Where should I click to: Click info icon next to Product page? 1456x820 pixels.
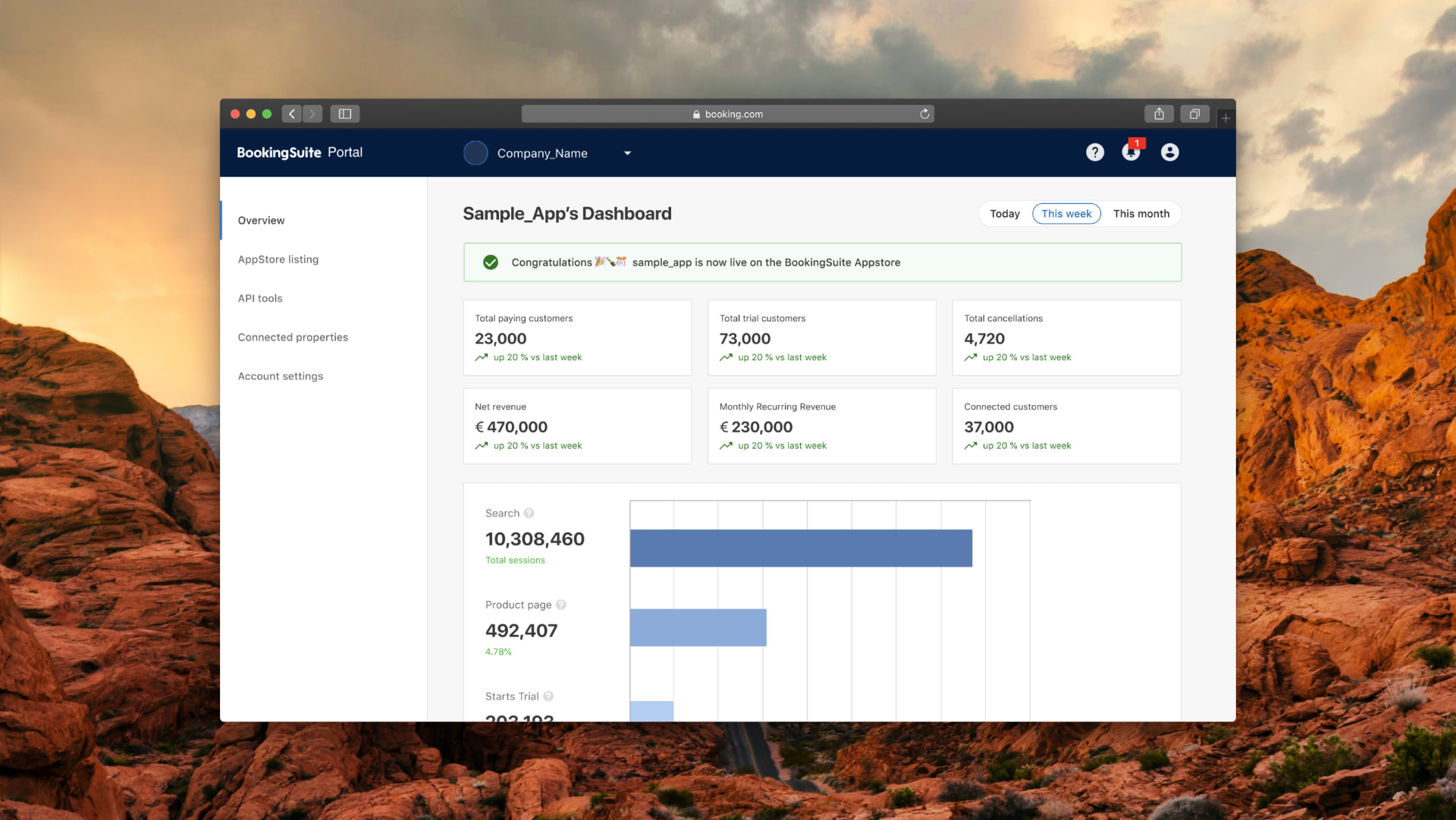pyautogui.click(x=560, y=605)
